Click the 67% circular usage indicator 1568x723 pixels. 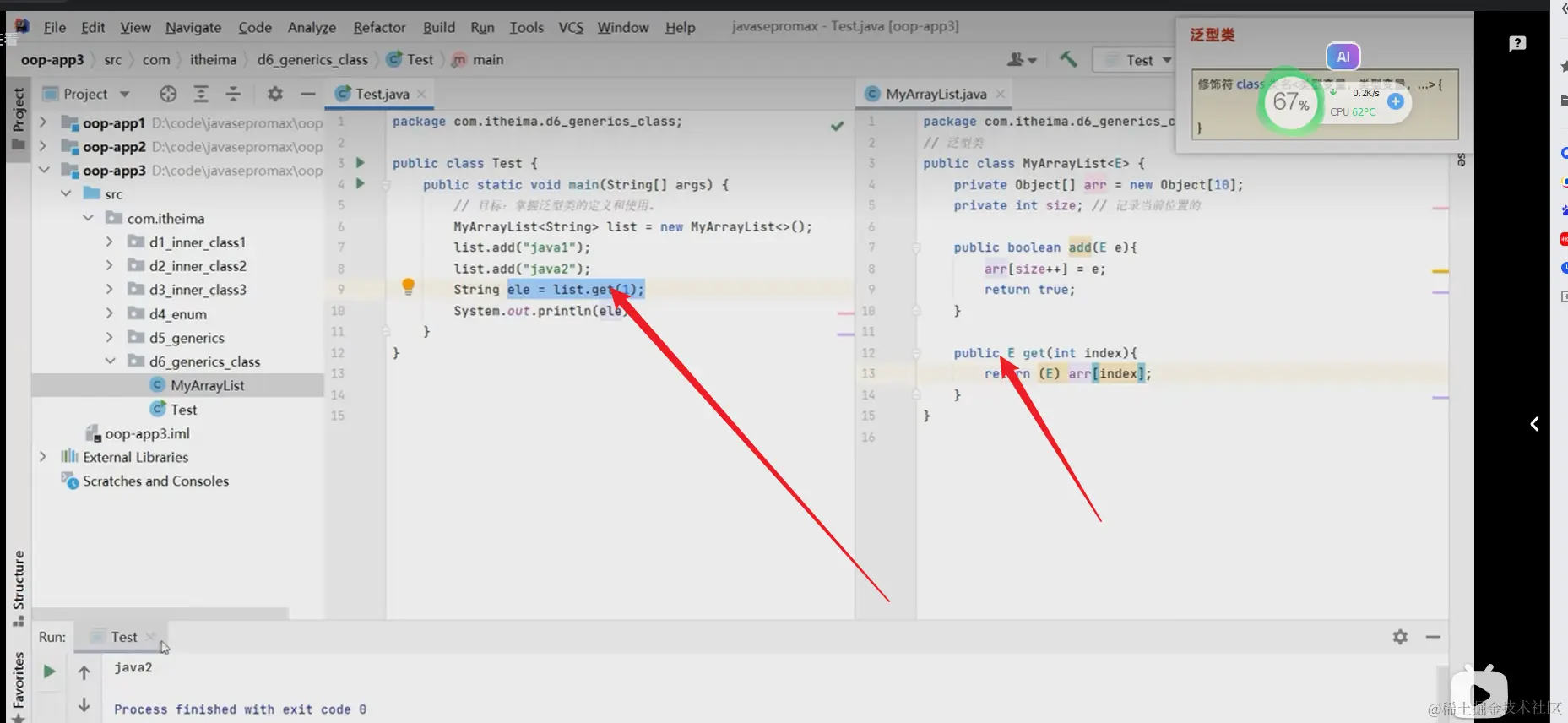[x=1290, y=102]
